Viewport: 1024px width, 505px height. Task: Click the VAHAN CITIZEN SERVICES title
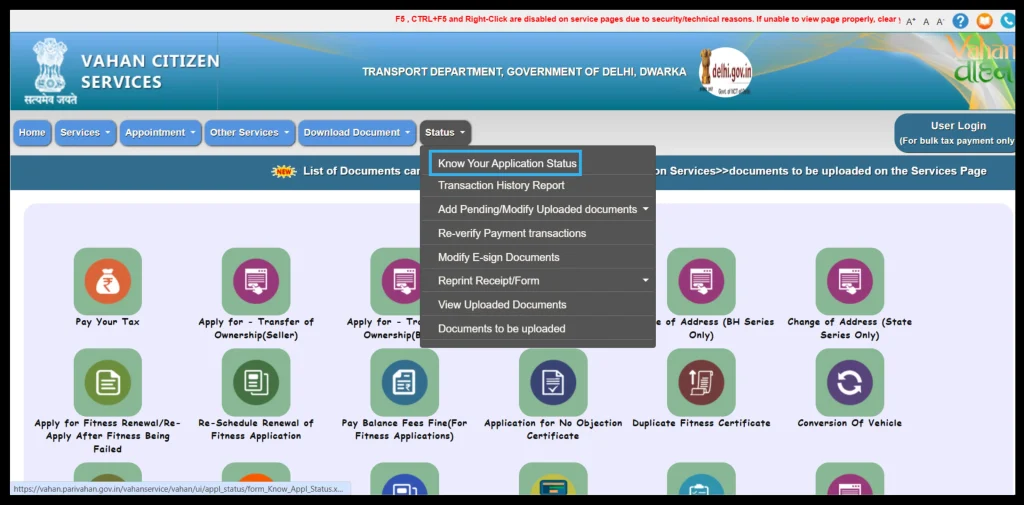click(150, 72)
